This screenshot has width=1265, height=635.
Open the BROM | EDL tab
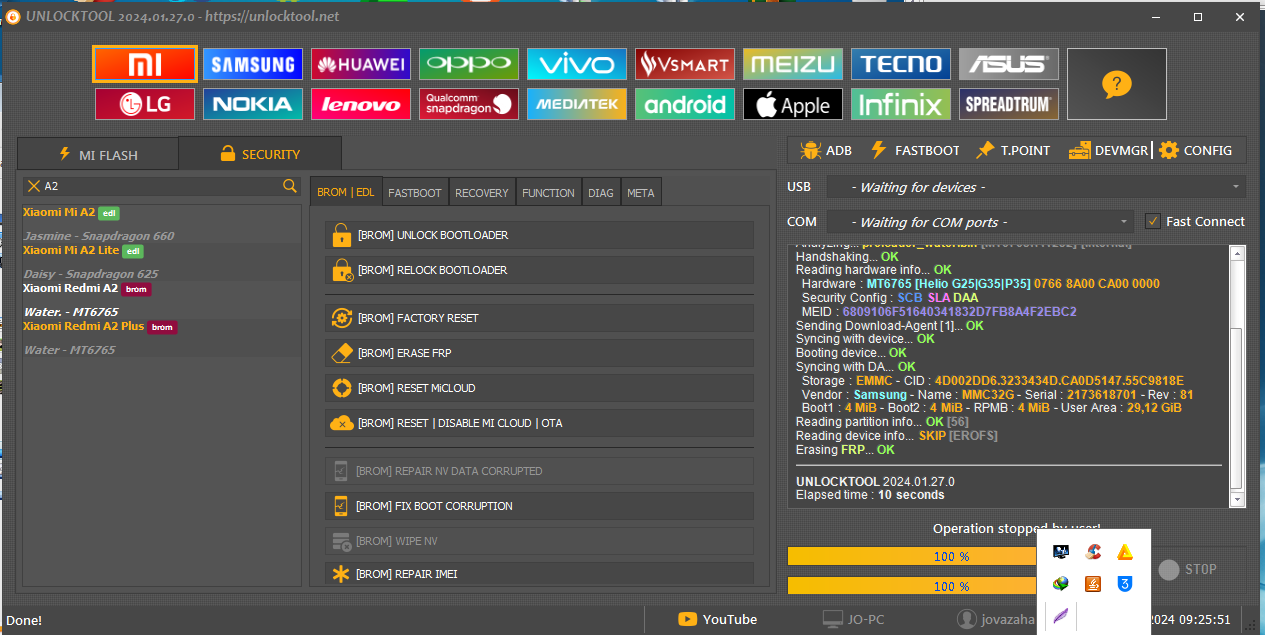click(x=346, y=192)
